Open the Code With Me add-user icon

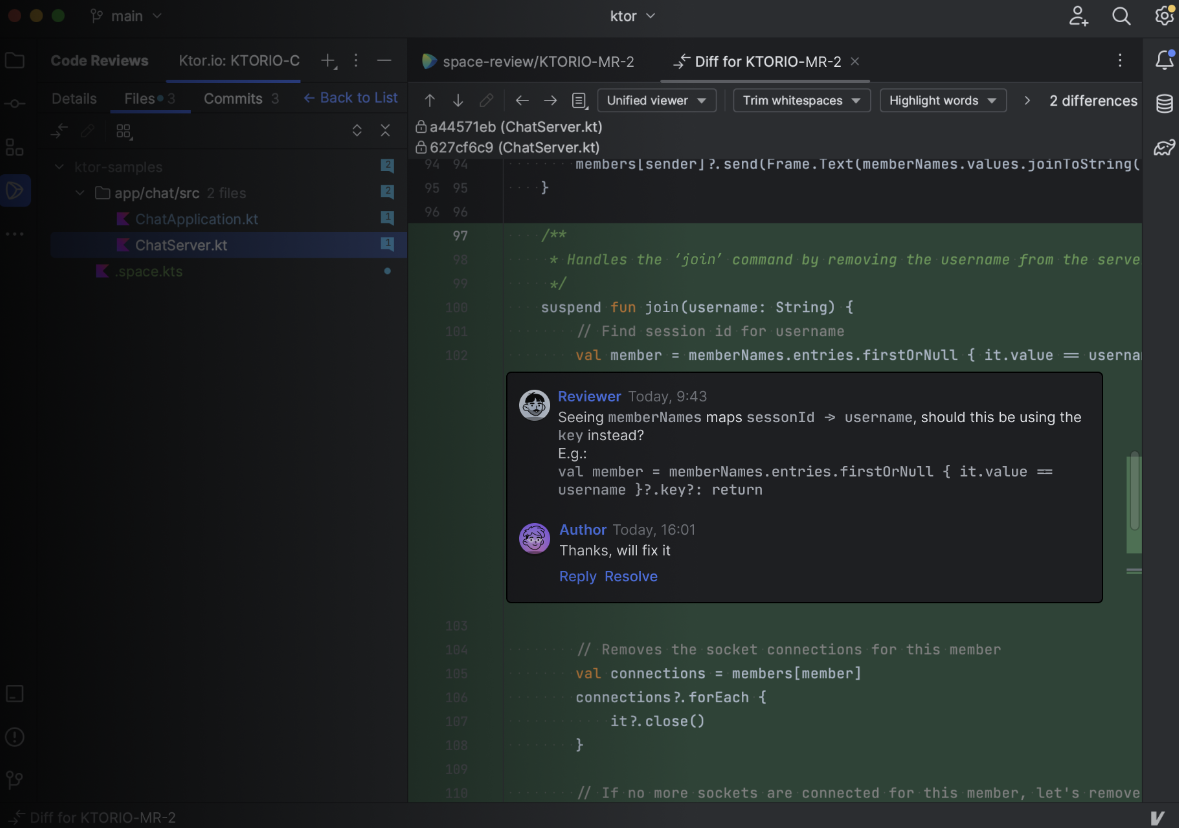[1078, 16]
